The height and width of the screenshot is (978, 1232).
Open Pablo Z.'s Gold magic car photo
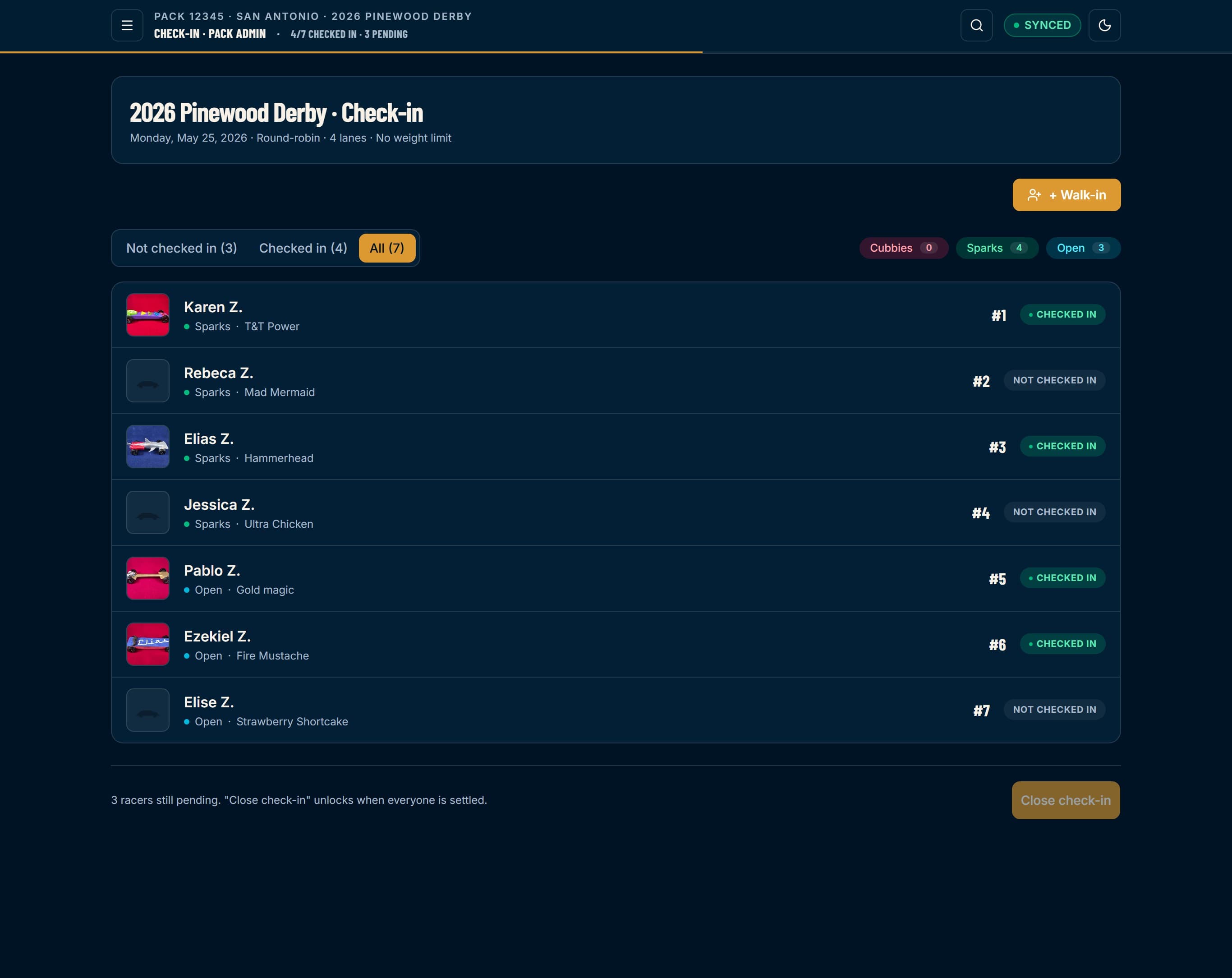(148, 578)
